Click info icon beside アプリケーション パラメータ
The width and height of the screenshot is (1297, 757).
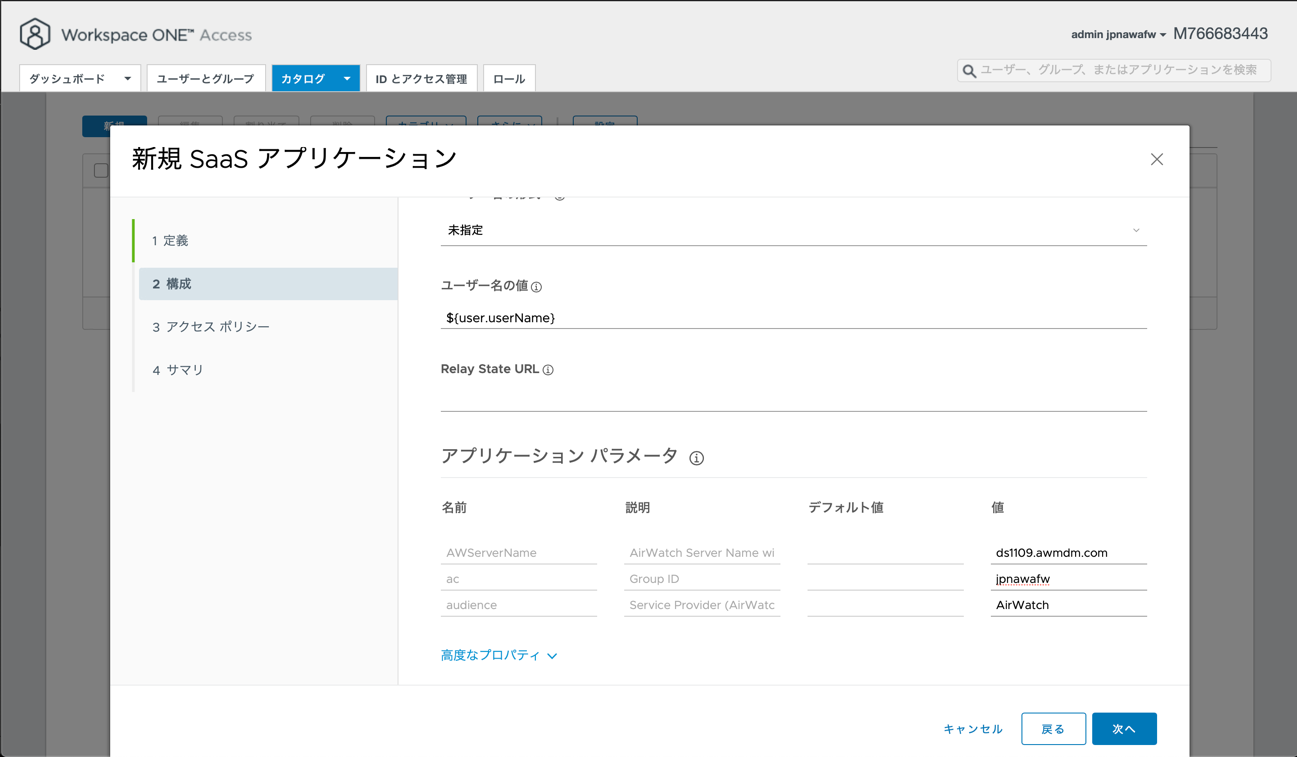[697, 458]
